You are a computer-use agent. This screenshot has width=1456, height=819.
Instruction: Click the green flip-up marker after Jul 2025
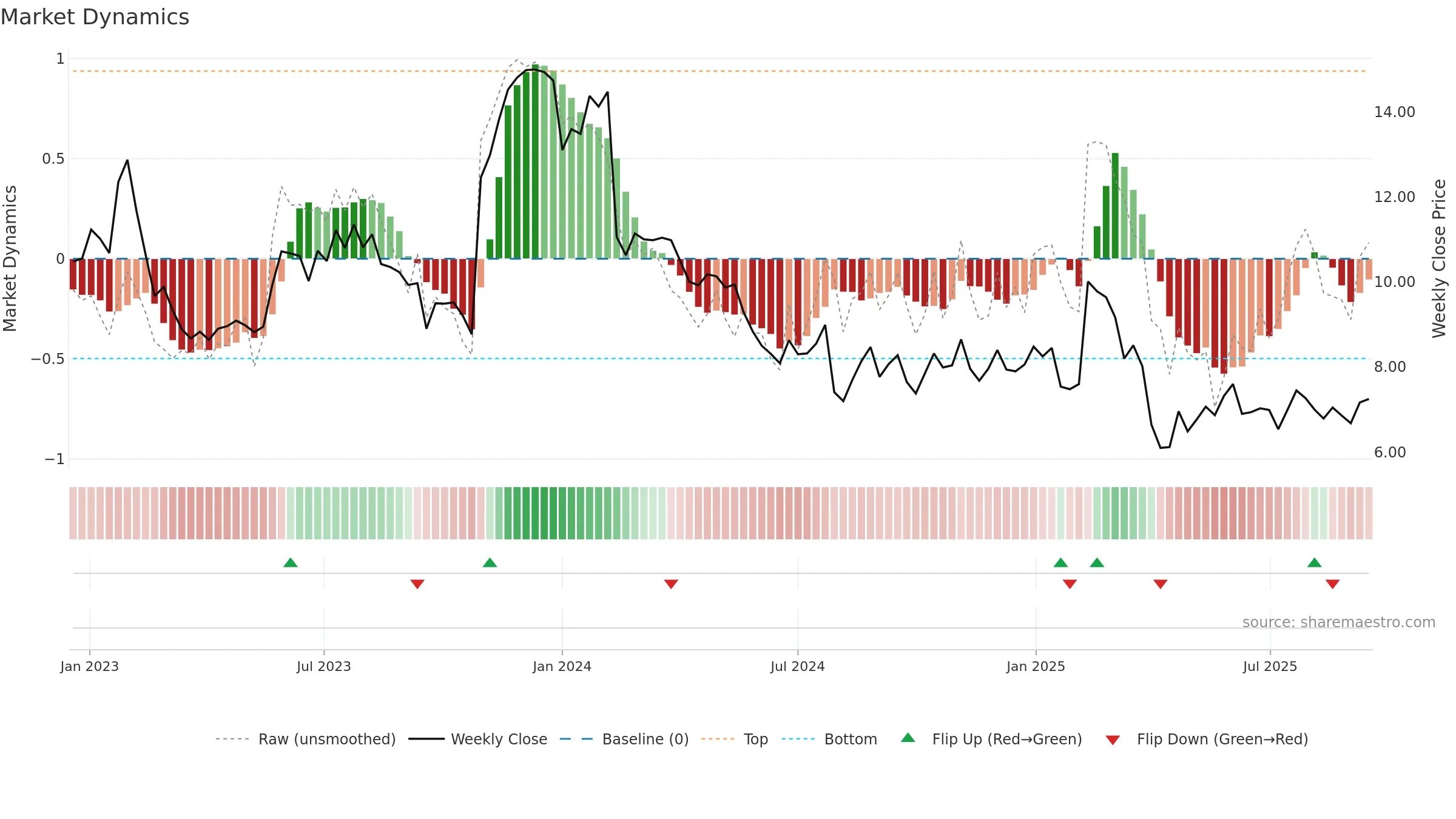[1315, 562]
